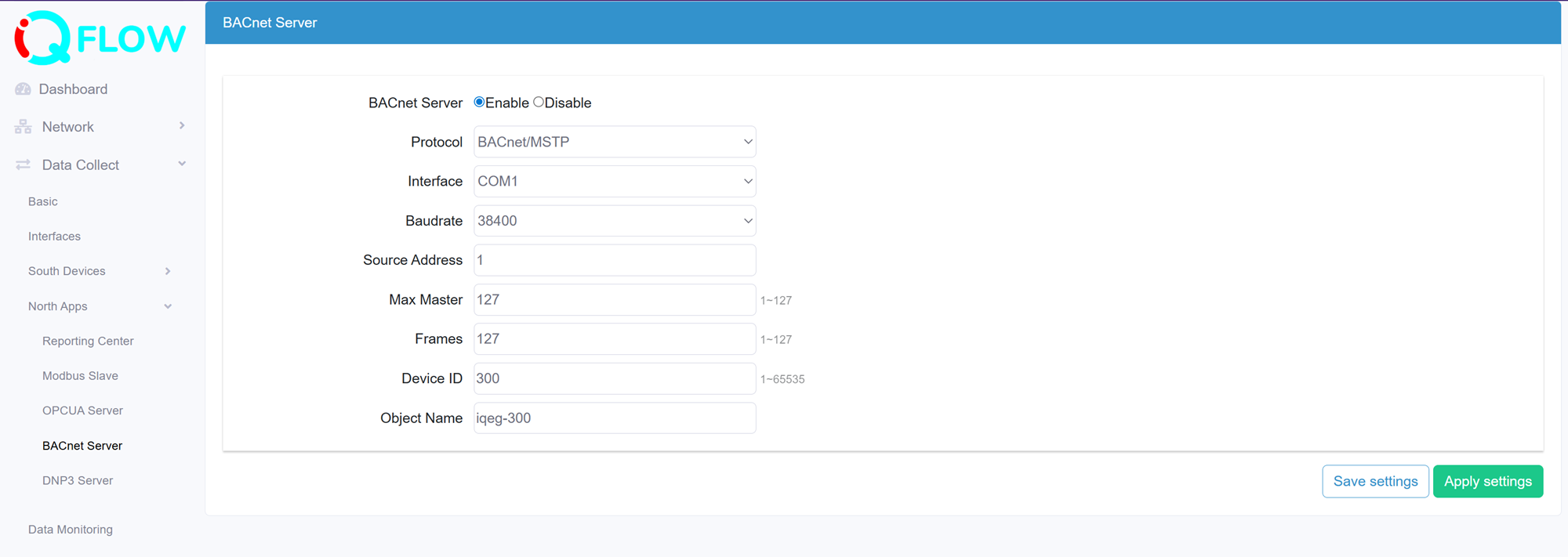Image resolution: width=1568 pixels, height=557 pixels.
Task: Expand the South Devices chevron
Action: tap(168, 271)
